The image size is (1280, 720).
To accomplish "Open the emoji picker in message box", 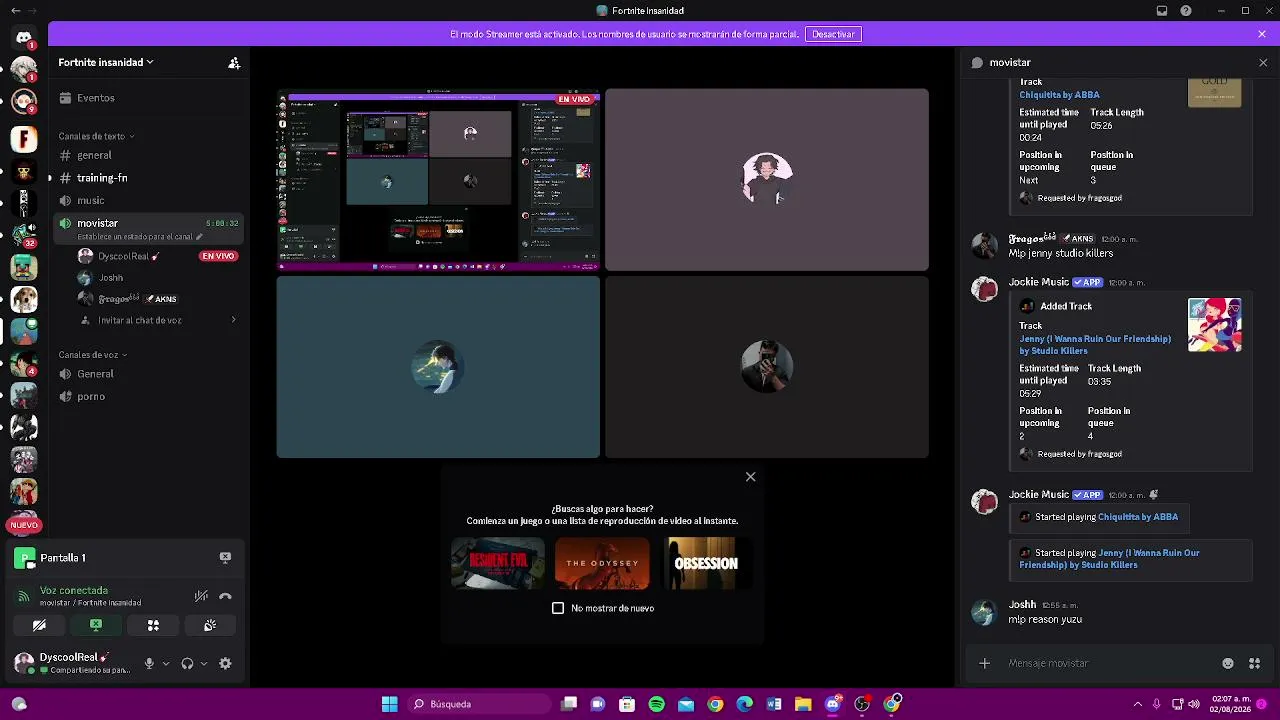I will (x=1228, y=663).
